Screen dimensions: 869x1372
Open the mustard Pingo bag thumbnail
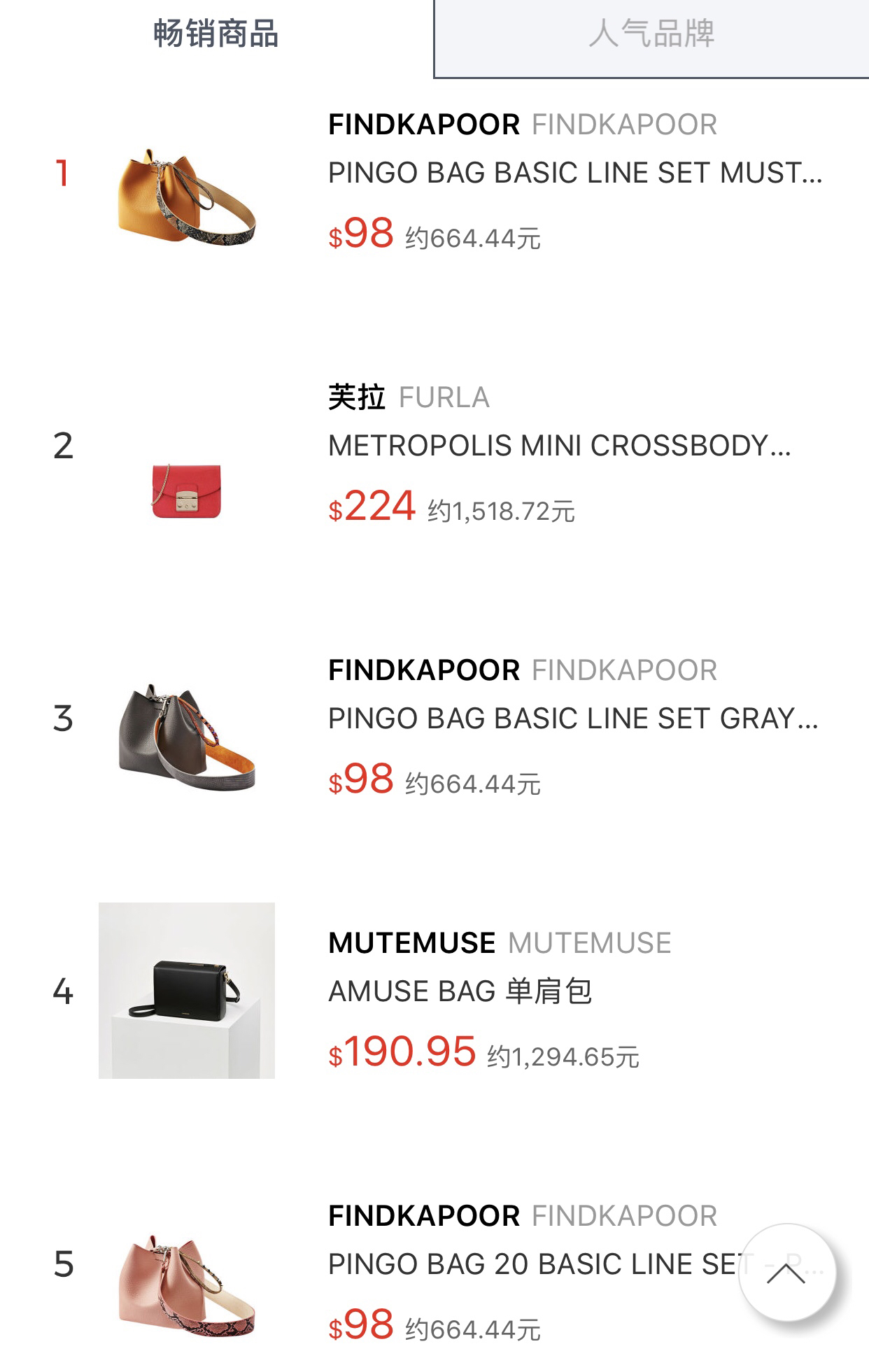pos(186,196)
